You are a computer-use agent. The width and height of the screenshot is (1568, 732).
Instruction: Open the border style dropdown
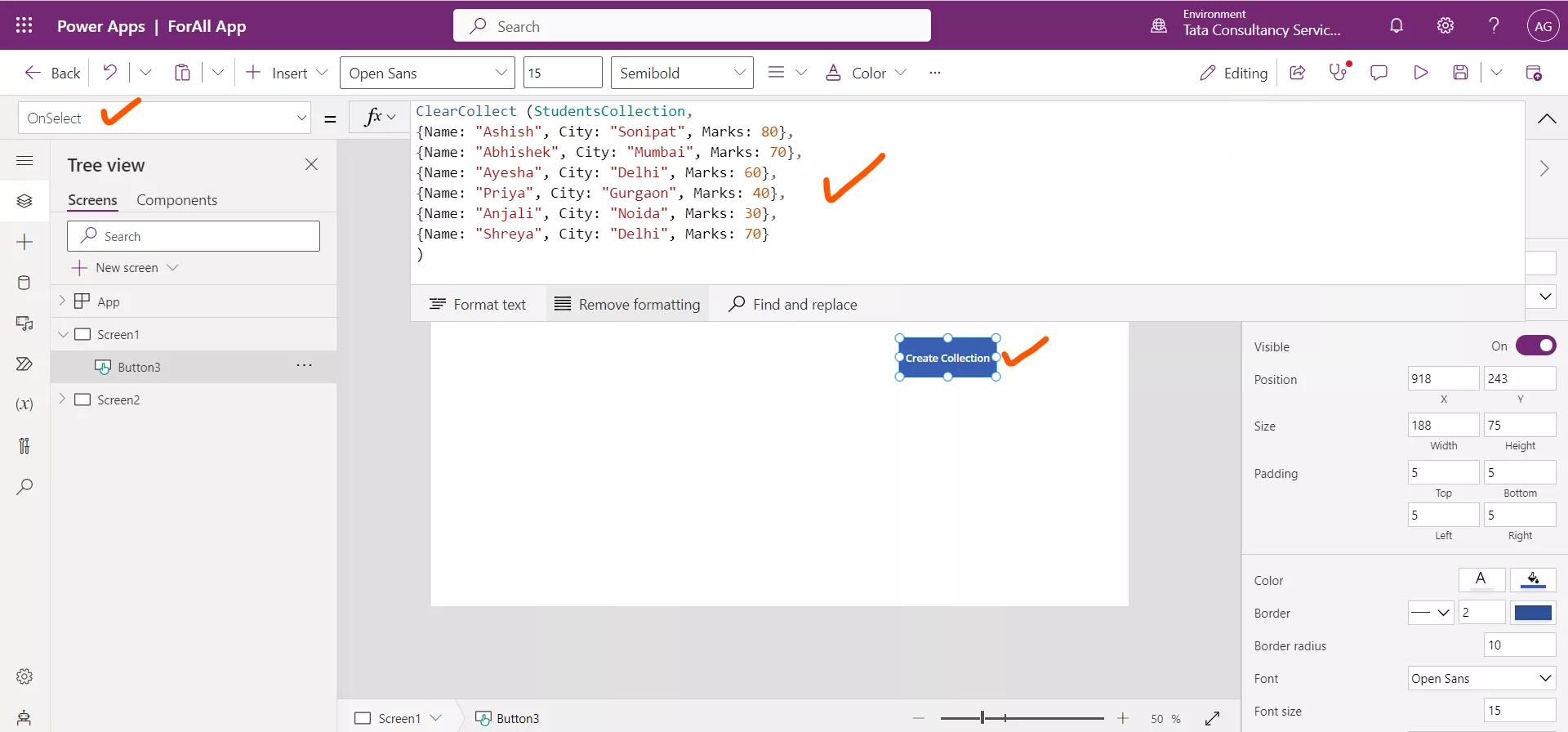[x=1431, y=612]
